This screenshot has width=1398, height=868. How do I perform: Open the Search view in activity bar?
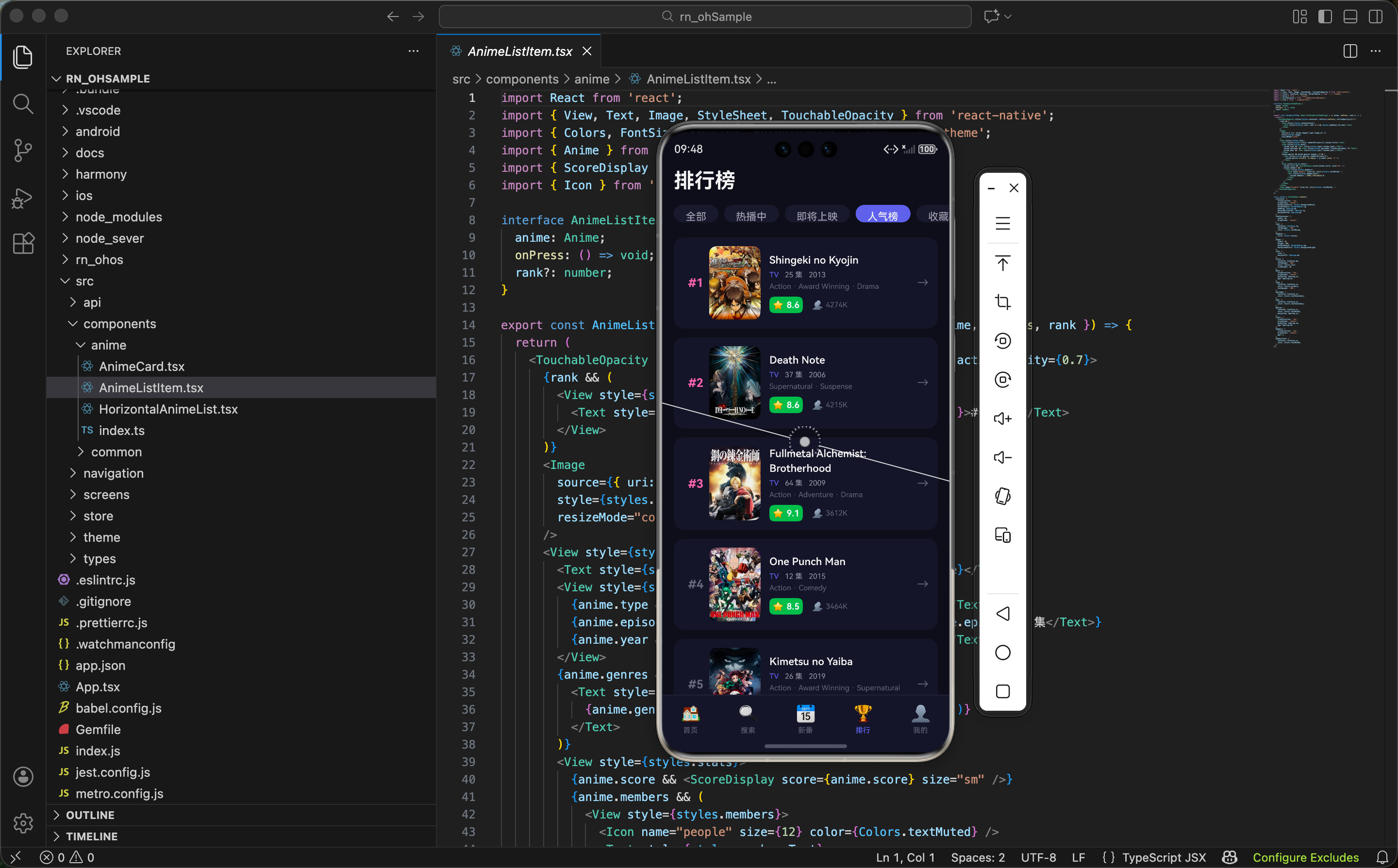(23, 104)
